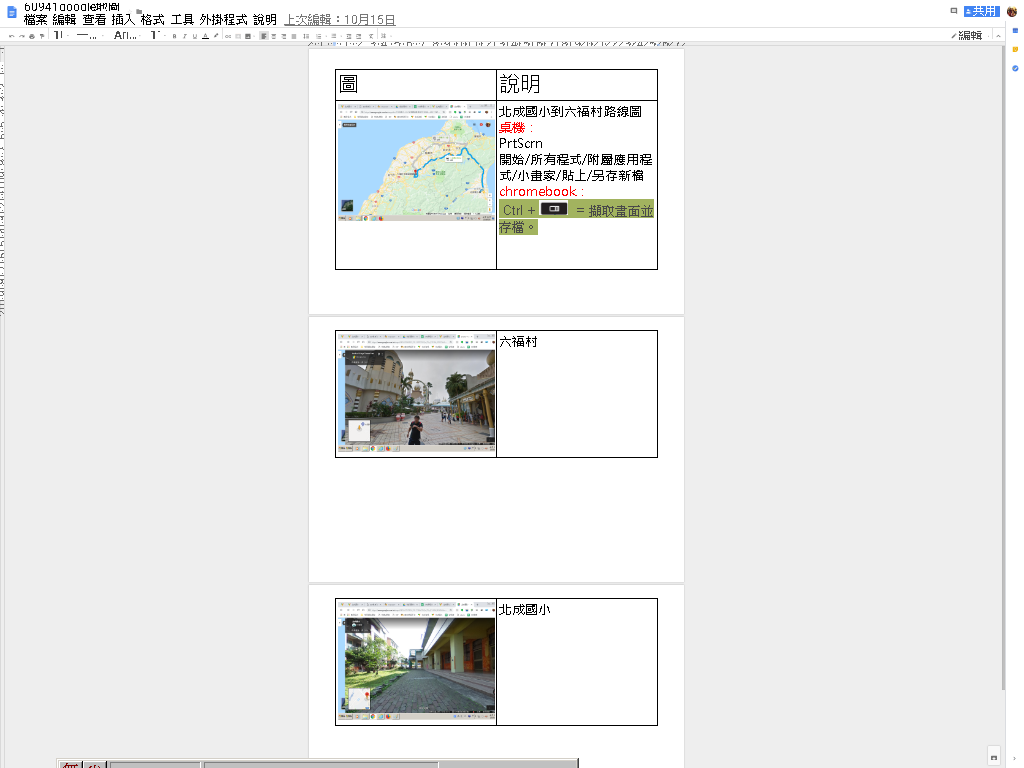Open the Tasks side panel icon

tap(1016, 69)
